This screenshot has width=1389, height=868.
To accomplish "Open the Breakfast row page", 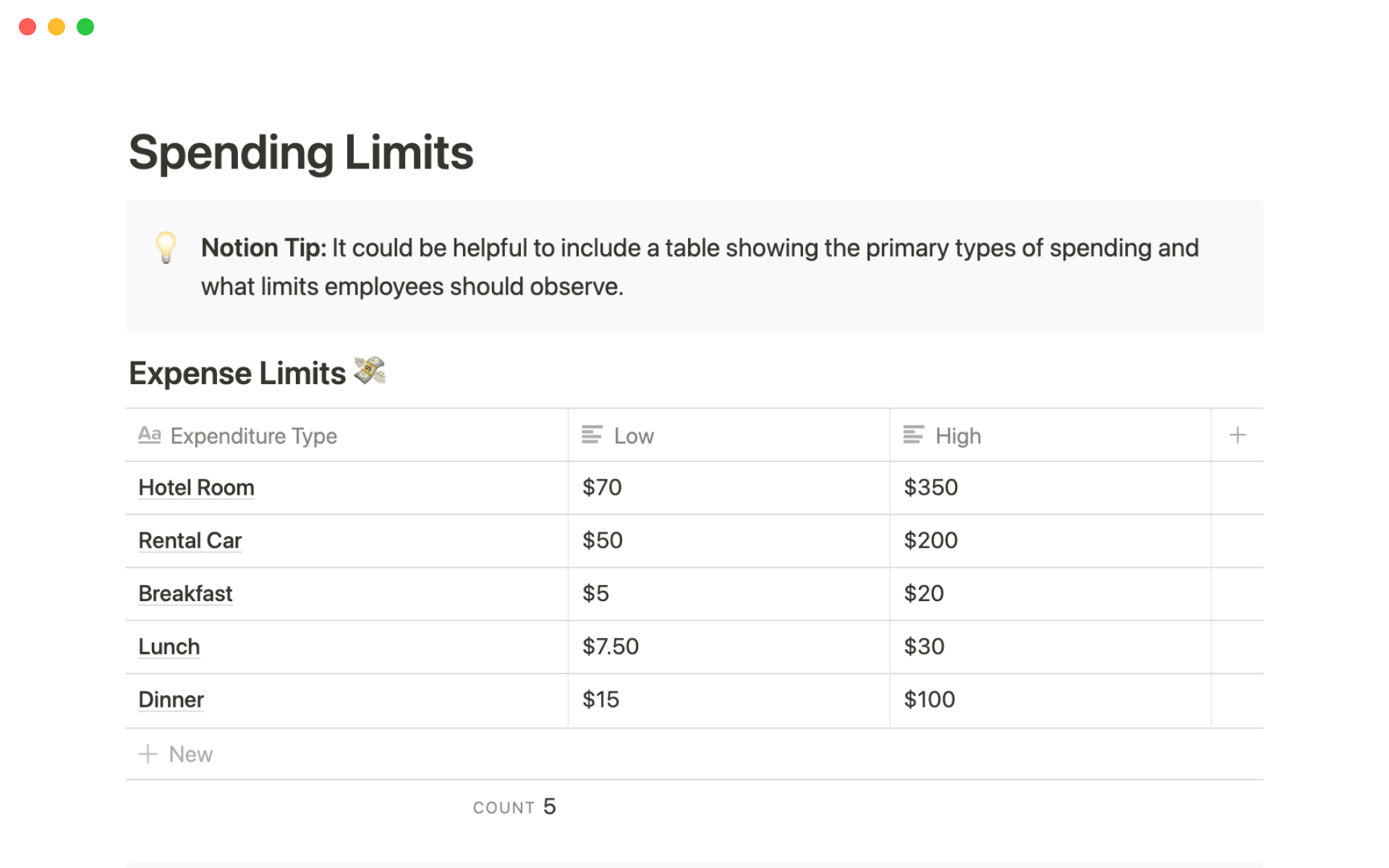I will pos(185,594).
